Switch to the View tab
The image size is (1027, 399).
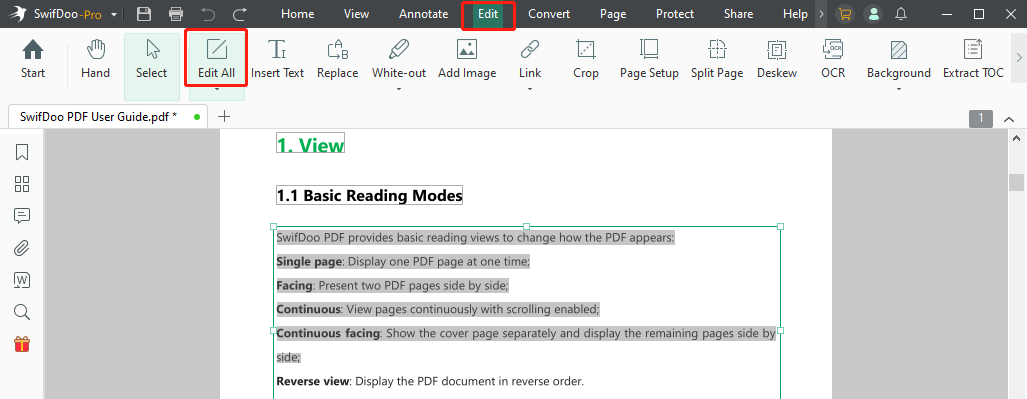pyautogui.click(x=356, y=14)
